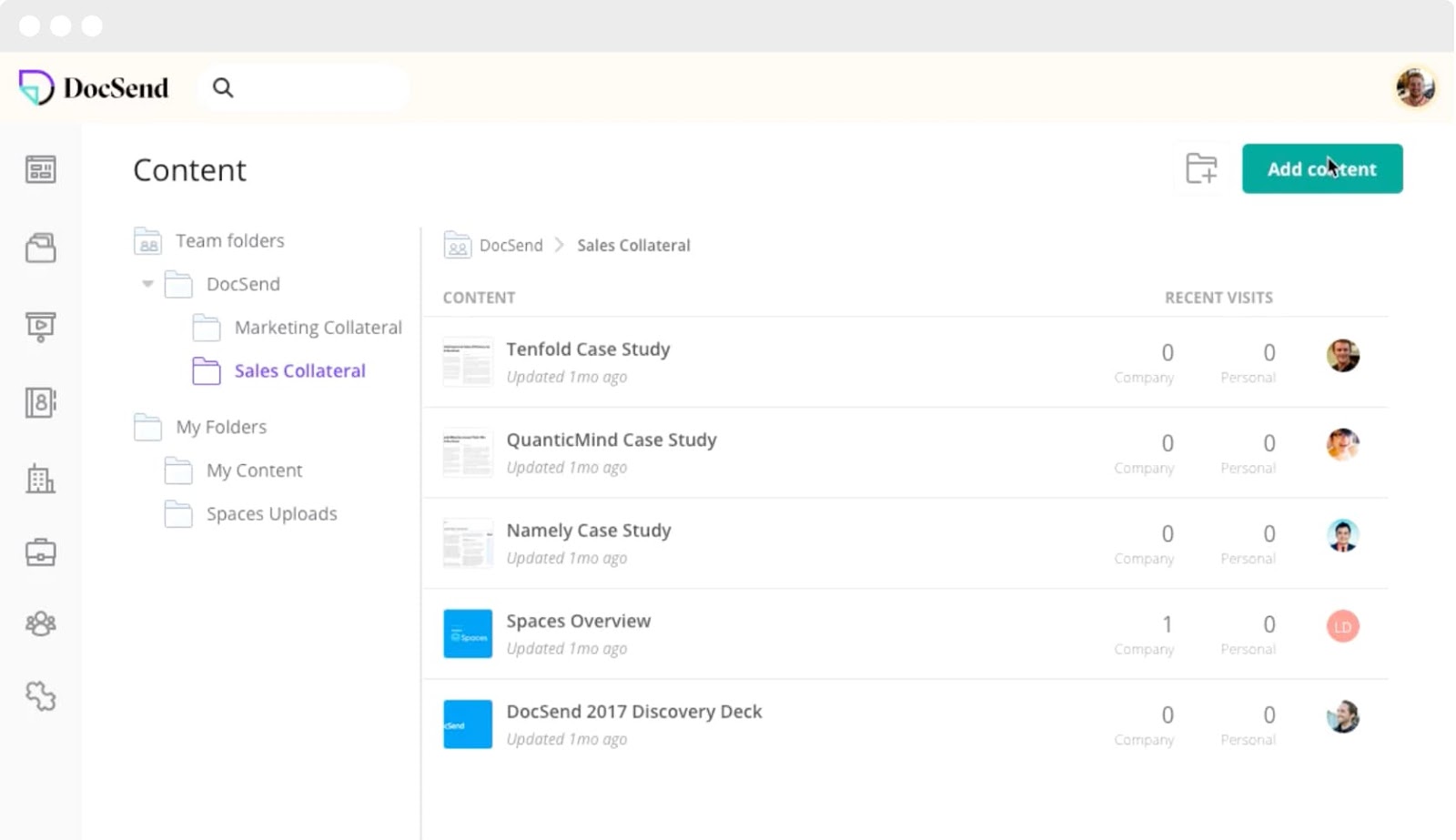Click the Spaces Overview blue thumbnail
1456x840 pixels.
tap(468, 633)
